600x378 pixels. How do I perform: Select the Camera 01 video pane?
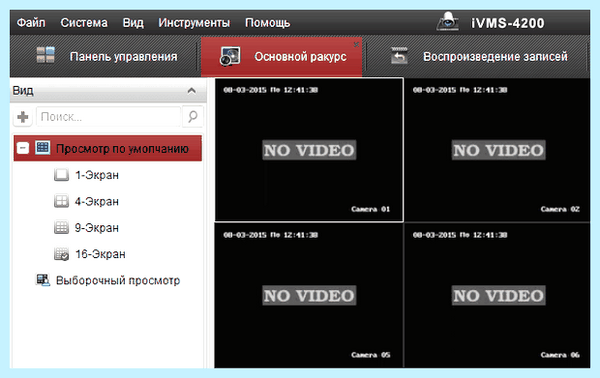click(309, 150)
